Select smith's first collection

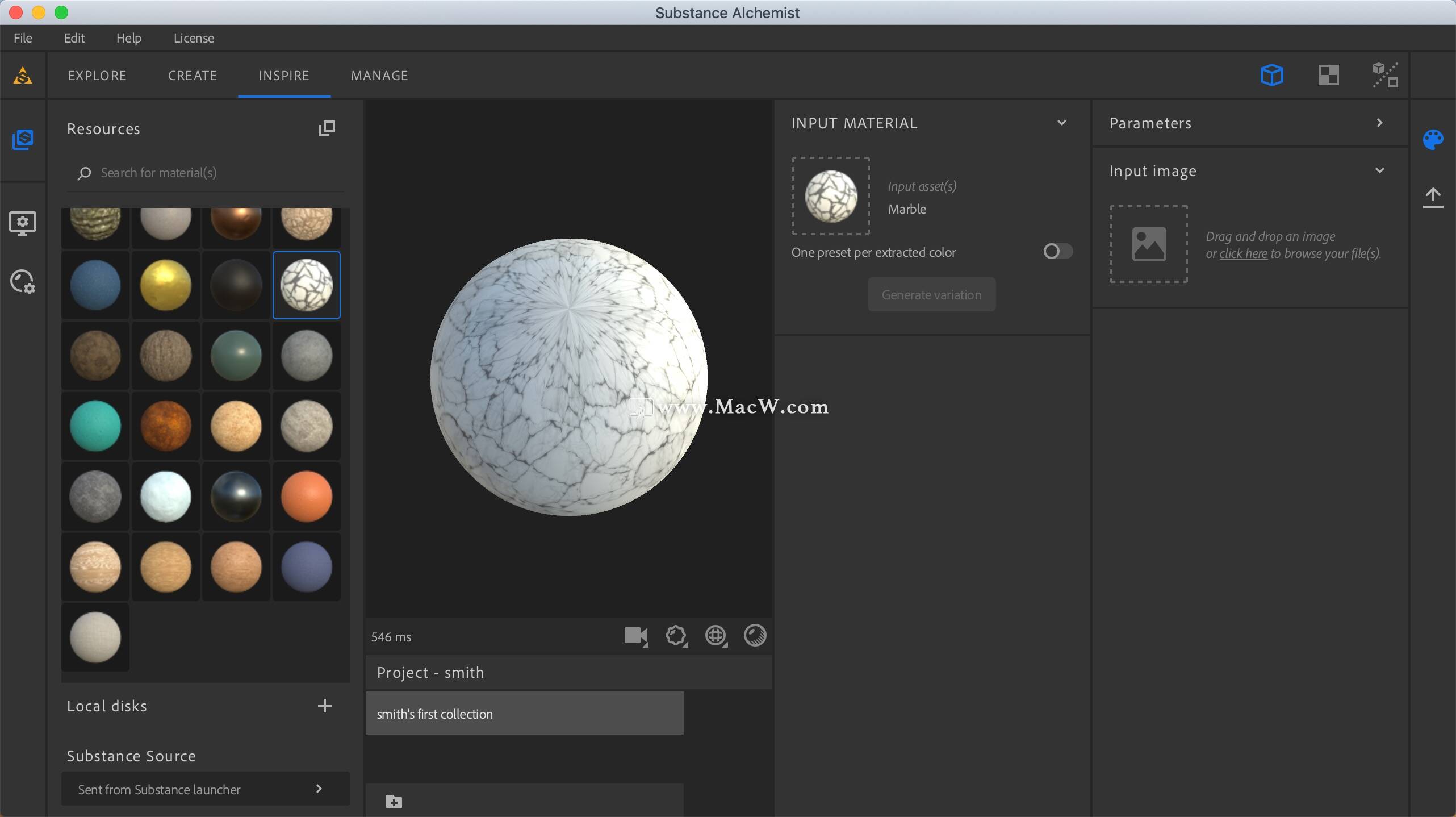pyautogui.click(x=524, y=714)
